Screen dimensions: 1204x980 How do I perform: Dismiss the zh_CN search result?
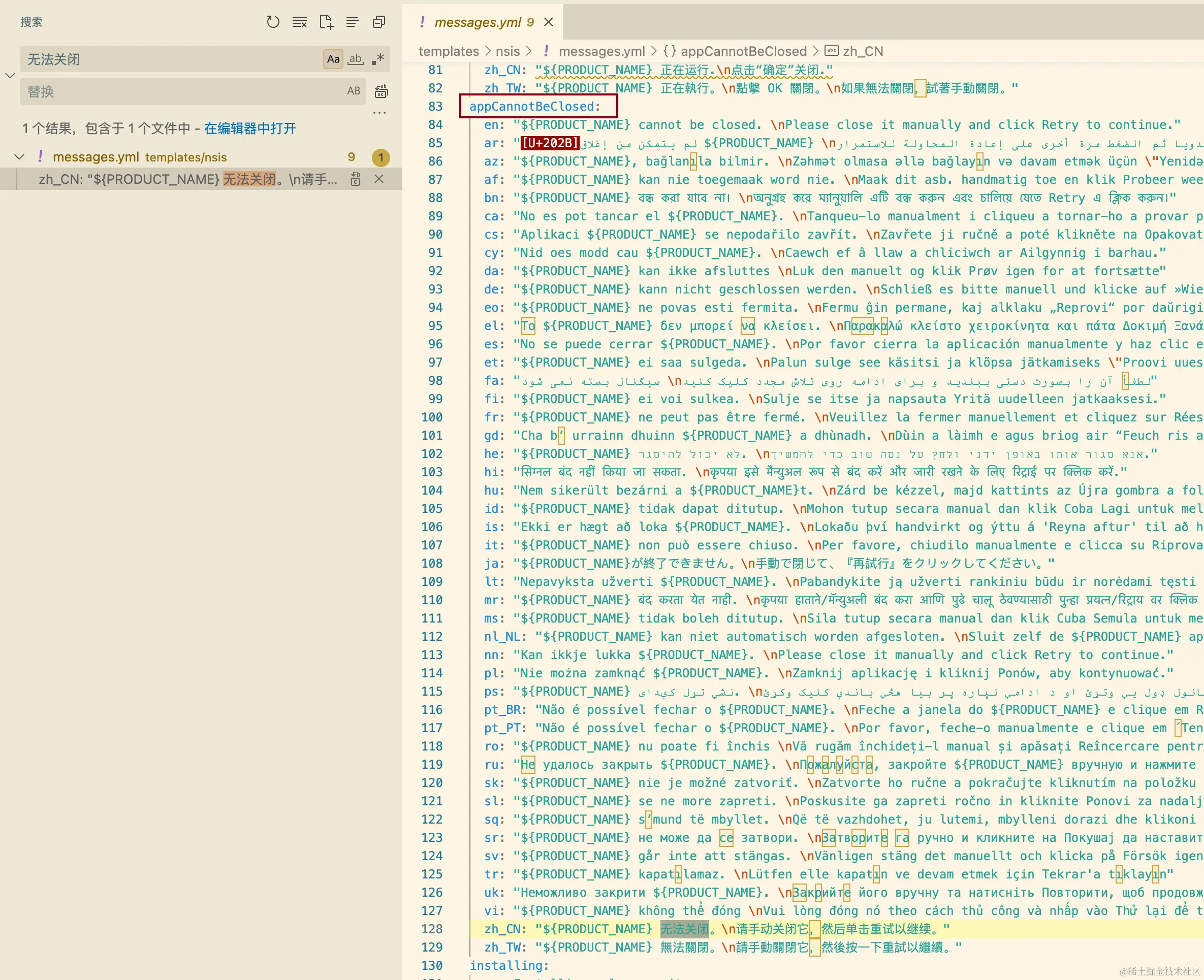click(379, 179)
